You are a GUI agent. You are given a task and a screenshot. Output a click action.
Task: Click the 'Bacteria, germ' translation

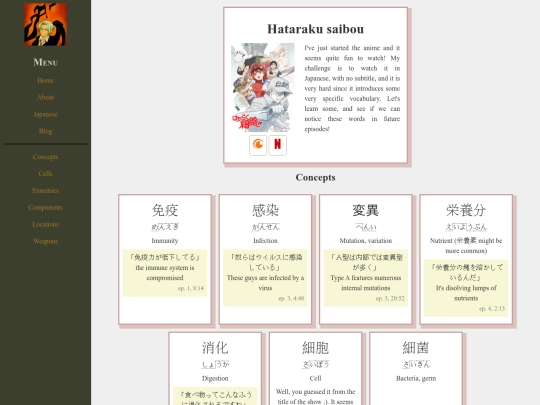pos(416,378)
